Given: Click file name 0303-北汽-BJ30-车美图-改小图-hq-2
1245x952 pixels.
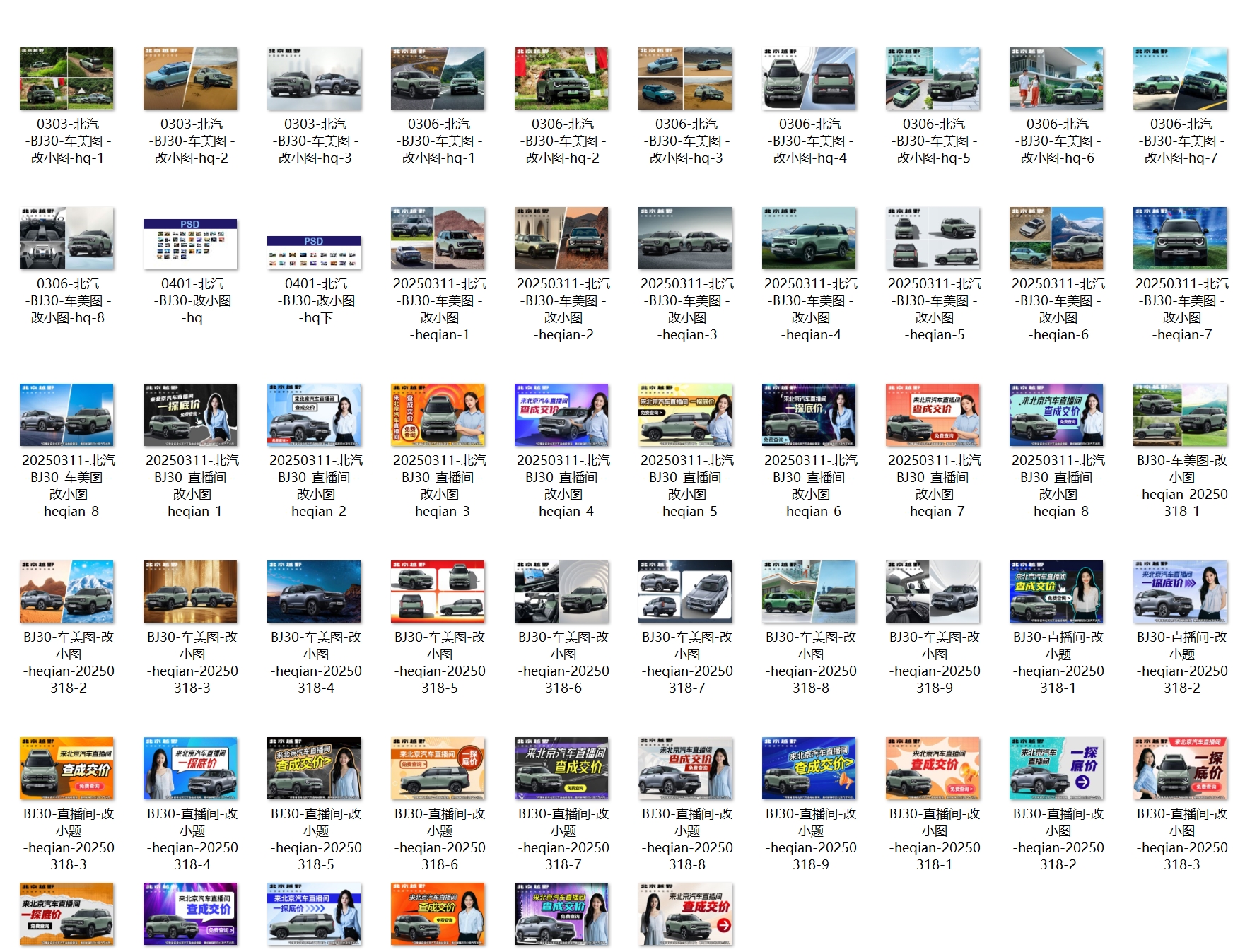Looking at the screenshot, I should click(x=192, y=141).
